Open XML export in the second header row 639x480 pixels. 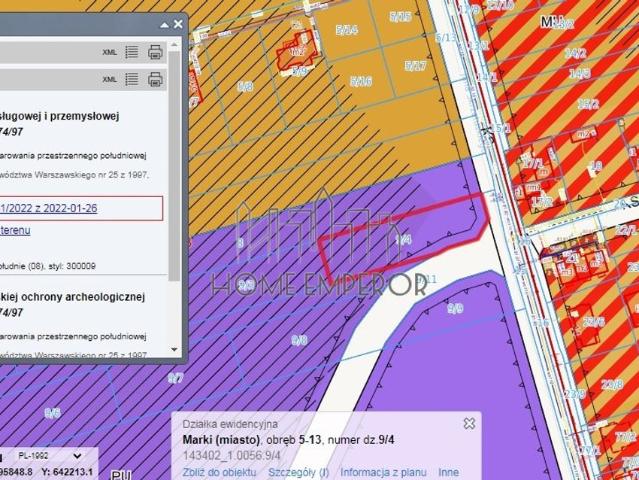pyautogui.click(x=110, y=80)
